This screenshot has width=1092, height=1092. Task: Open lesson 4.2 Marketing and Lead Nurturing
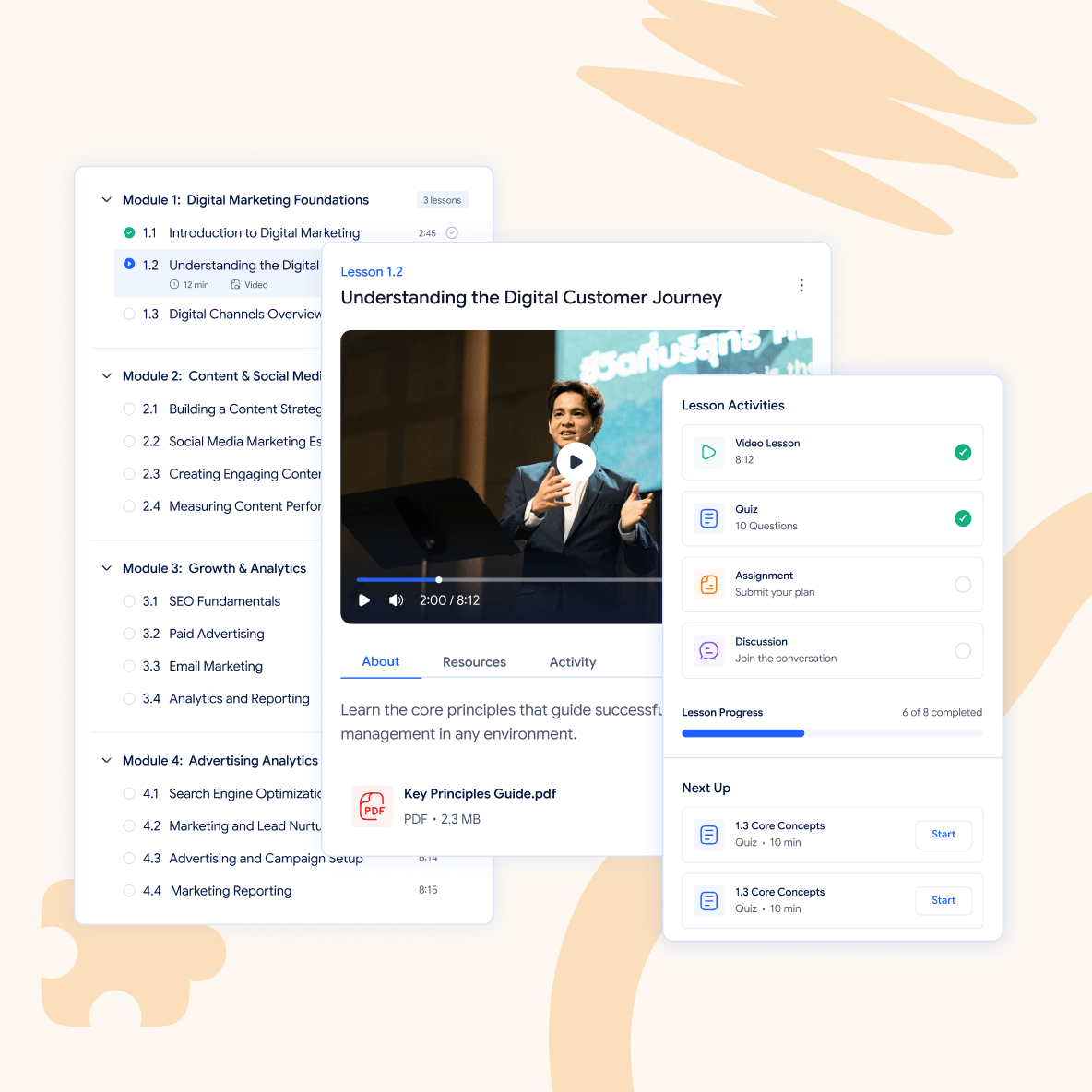pyautogui.click(x=244, y=826)
